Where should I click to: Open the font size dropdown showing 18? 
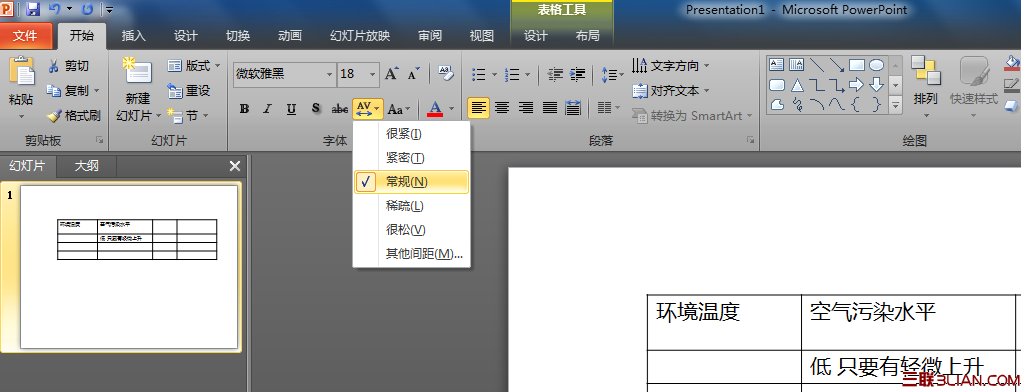[373, 74]
